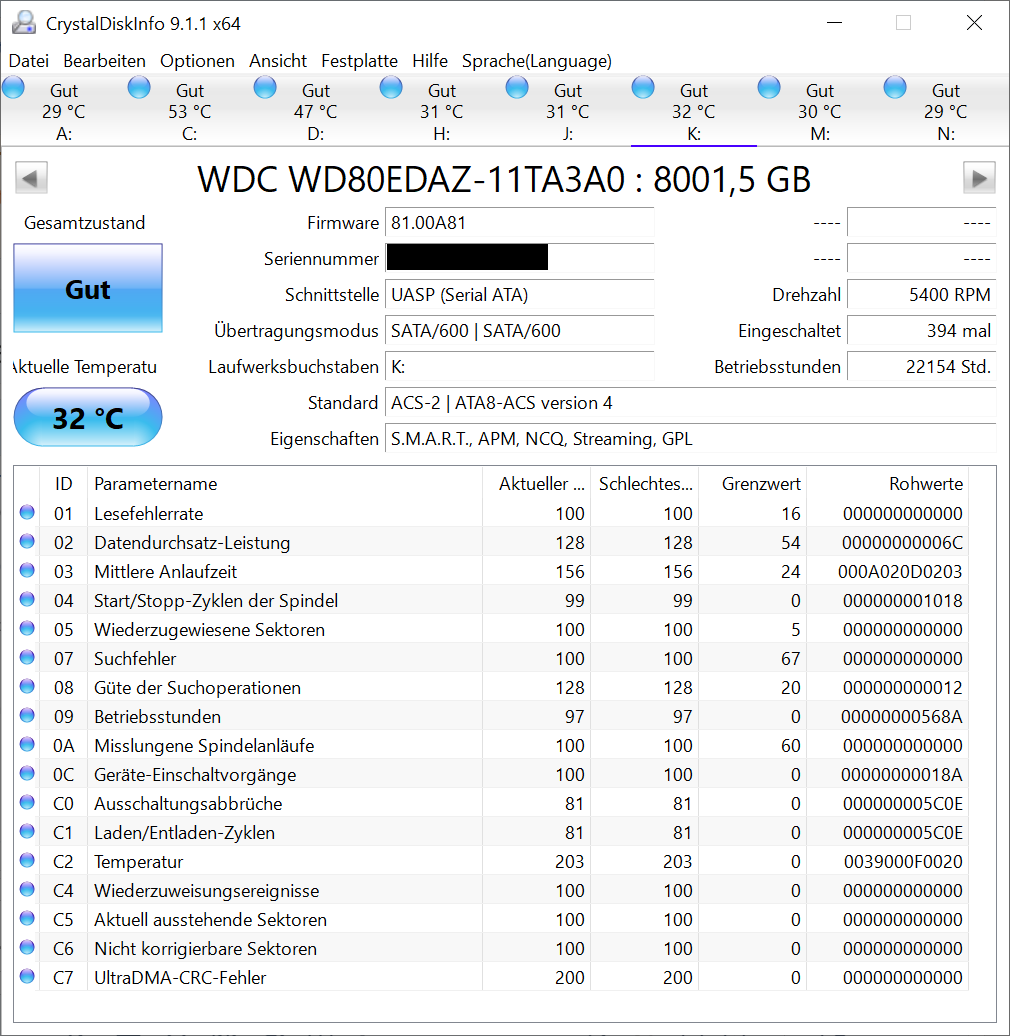Select drive C: status orb at 53 °C

point(139,87)
